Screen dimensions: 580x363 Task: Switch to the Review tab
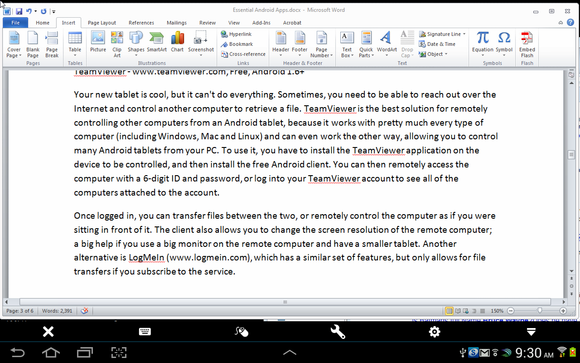click(207, 23)
